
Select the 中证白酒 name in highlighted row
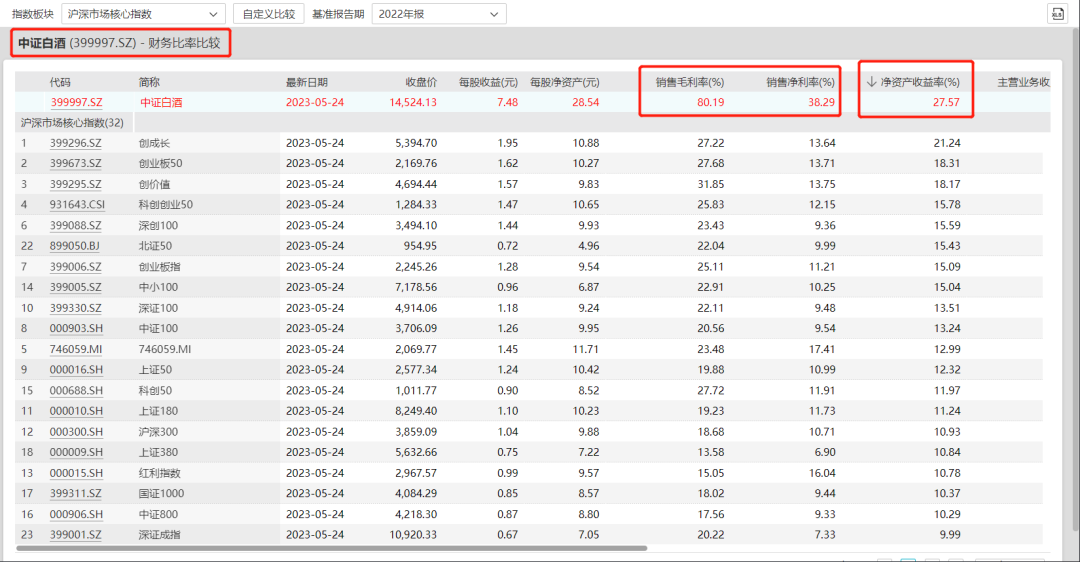click(x=161, y=102)
